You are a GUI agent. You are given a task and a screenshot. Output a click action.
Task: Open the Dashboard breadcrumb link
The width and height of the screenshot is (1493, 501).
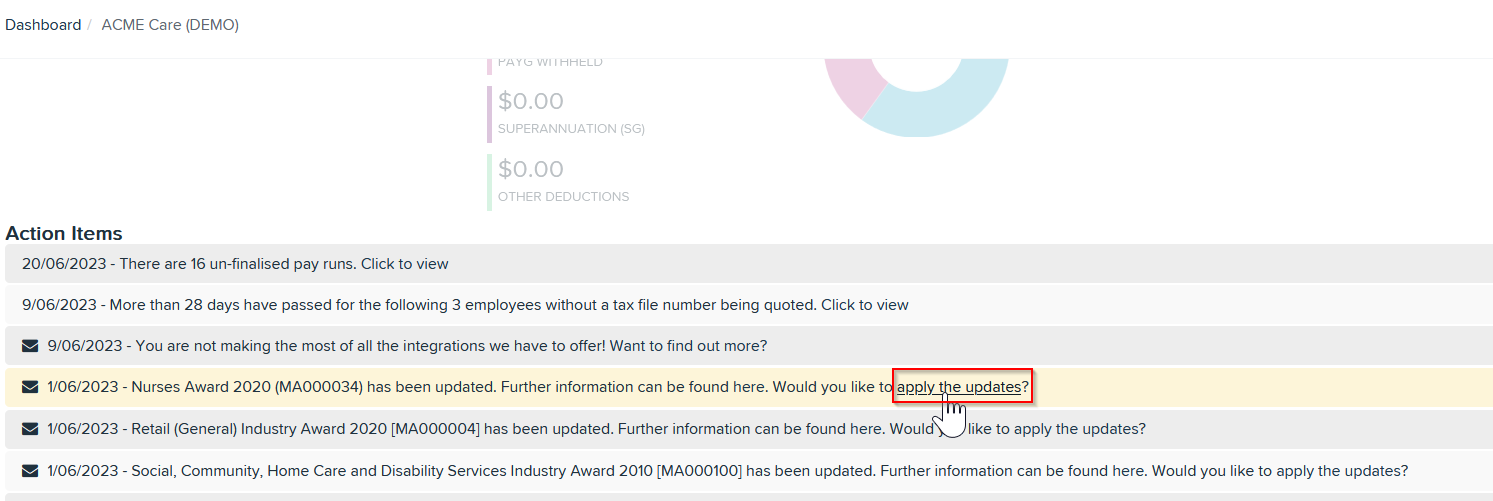click(x=43, y=25)
